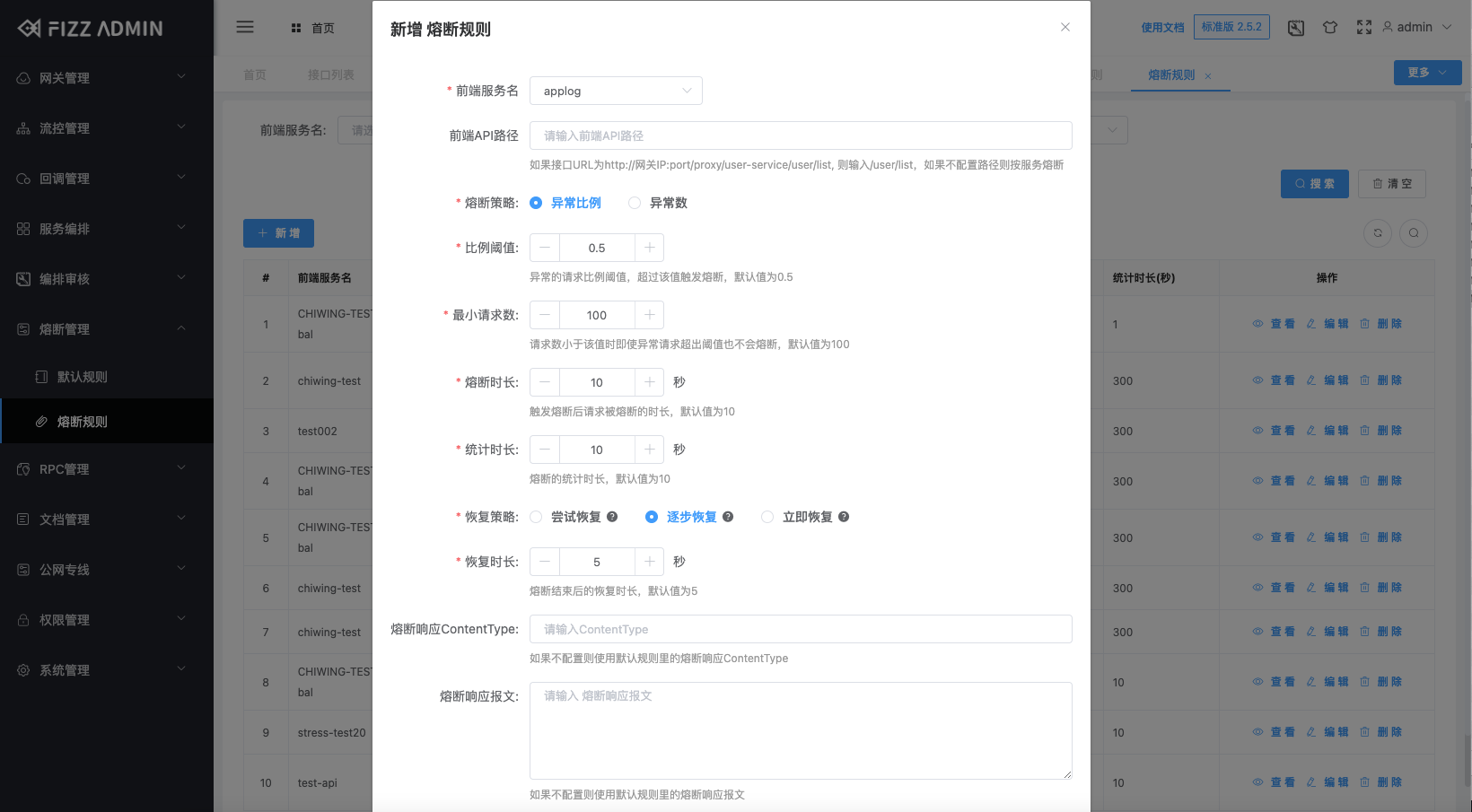The height and width of the screenshot is (812, 1472).
Task: Open 熔断规则 in the sidebar
Action: [x=107, y=422]
